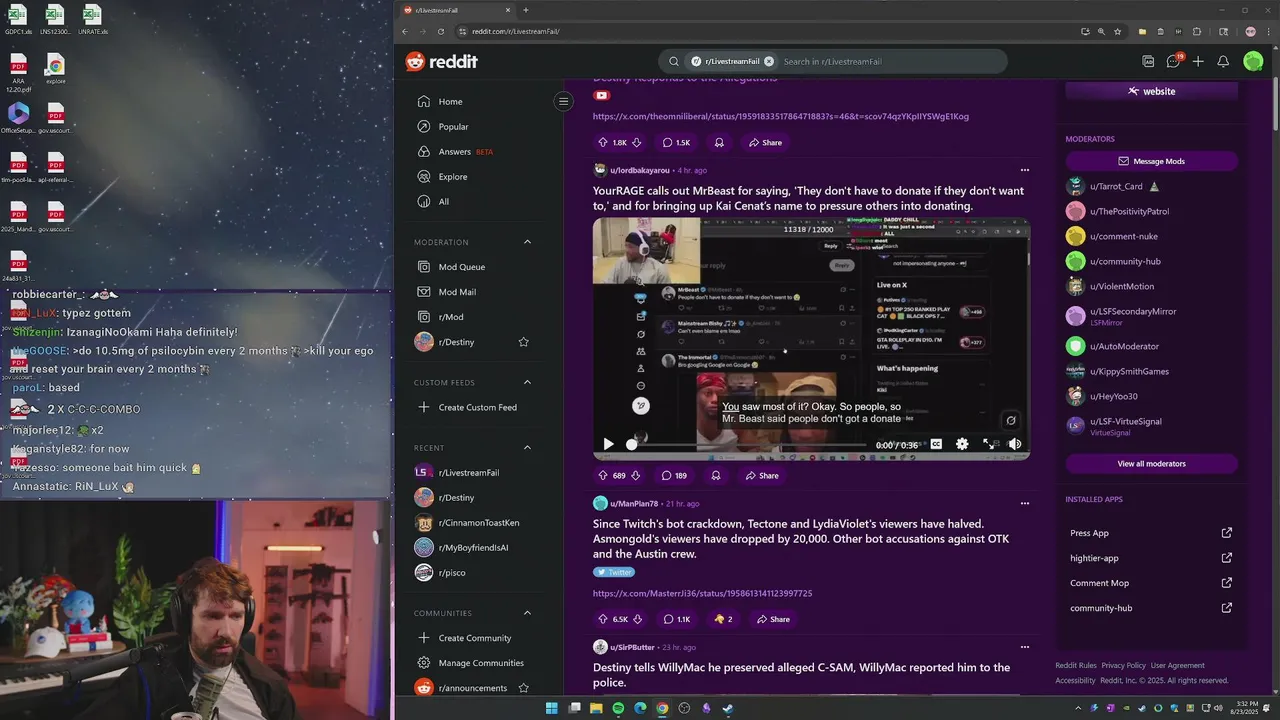Click the browser reload button
1280x720 pixels.
tap(441, 31)
